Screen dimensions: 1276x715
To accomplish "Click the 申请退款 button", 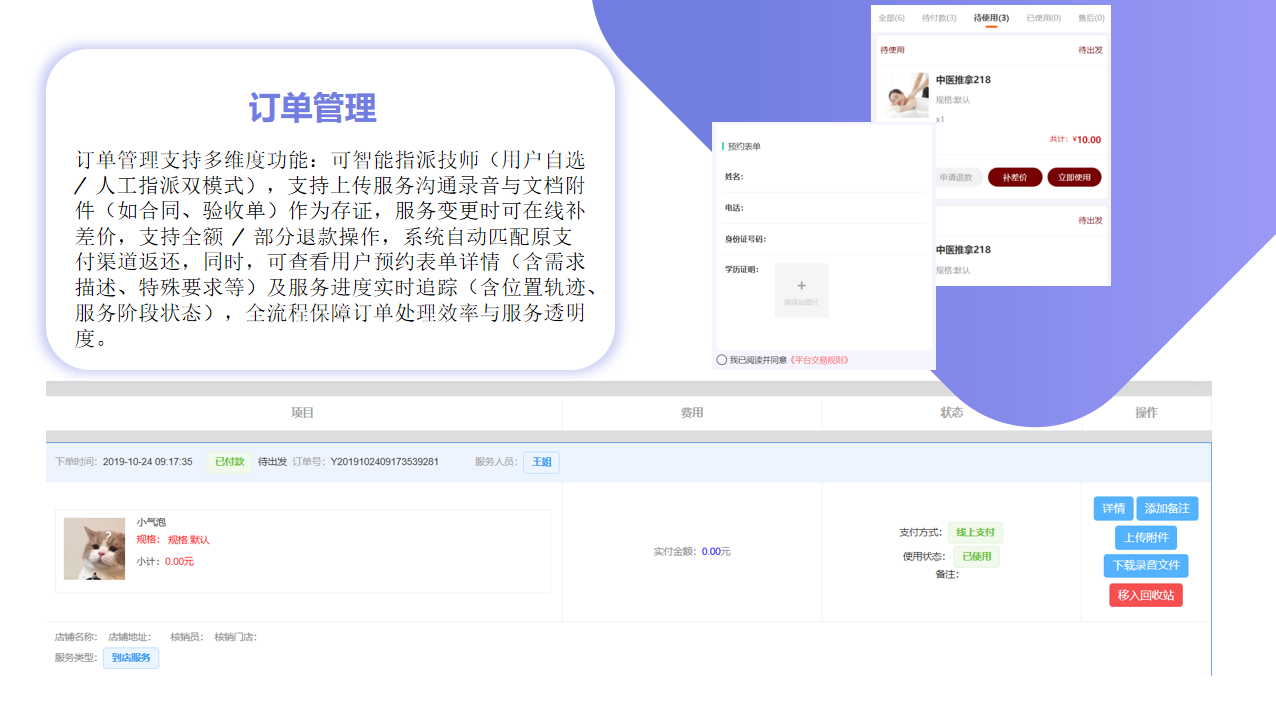I will click(956, 177).
